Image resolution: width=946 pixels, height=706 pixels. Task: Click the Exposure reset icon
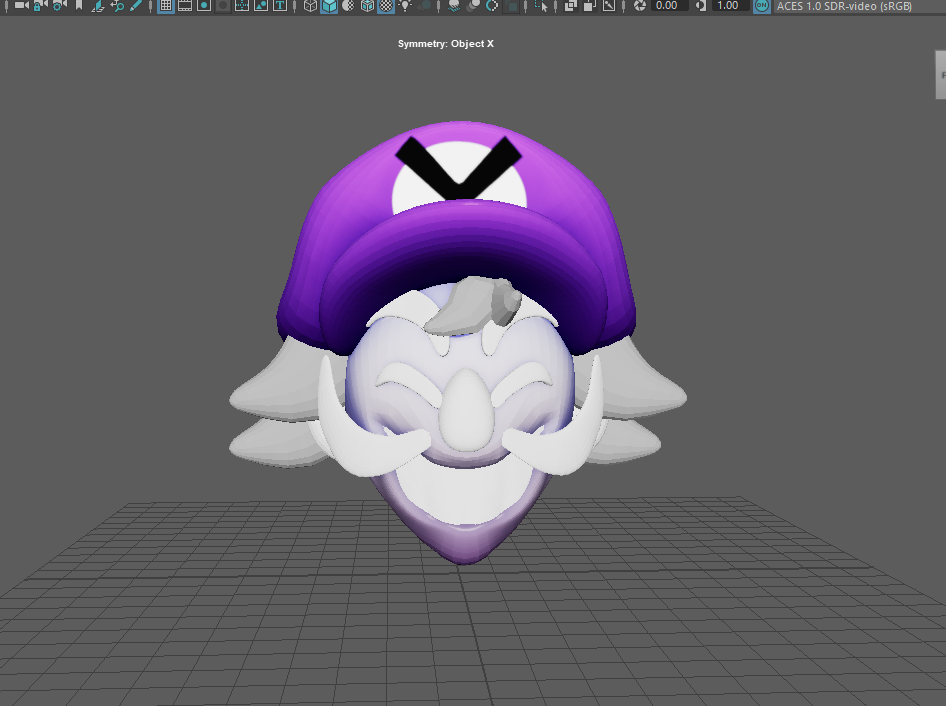[x=640, y=5]
